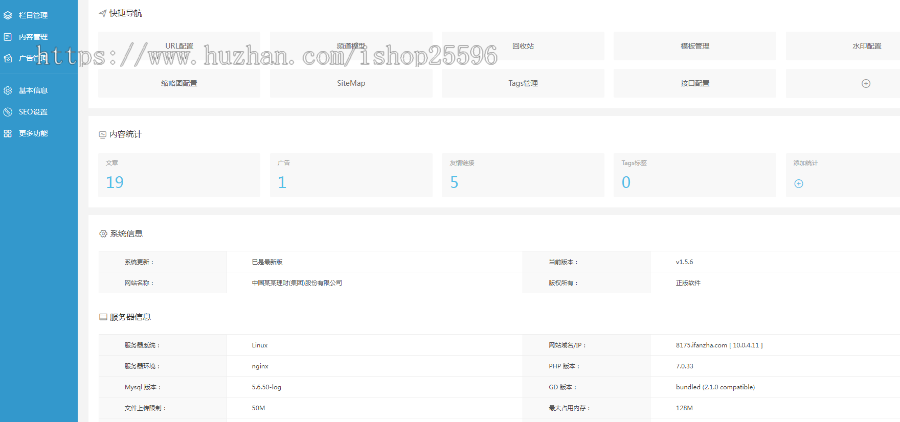Viewport: 900px width, 422px height.
Task: Open 栏目管理 in the sidebar
Action: [x=33, y=16]
